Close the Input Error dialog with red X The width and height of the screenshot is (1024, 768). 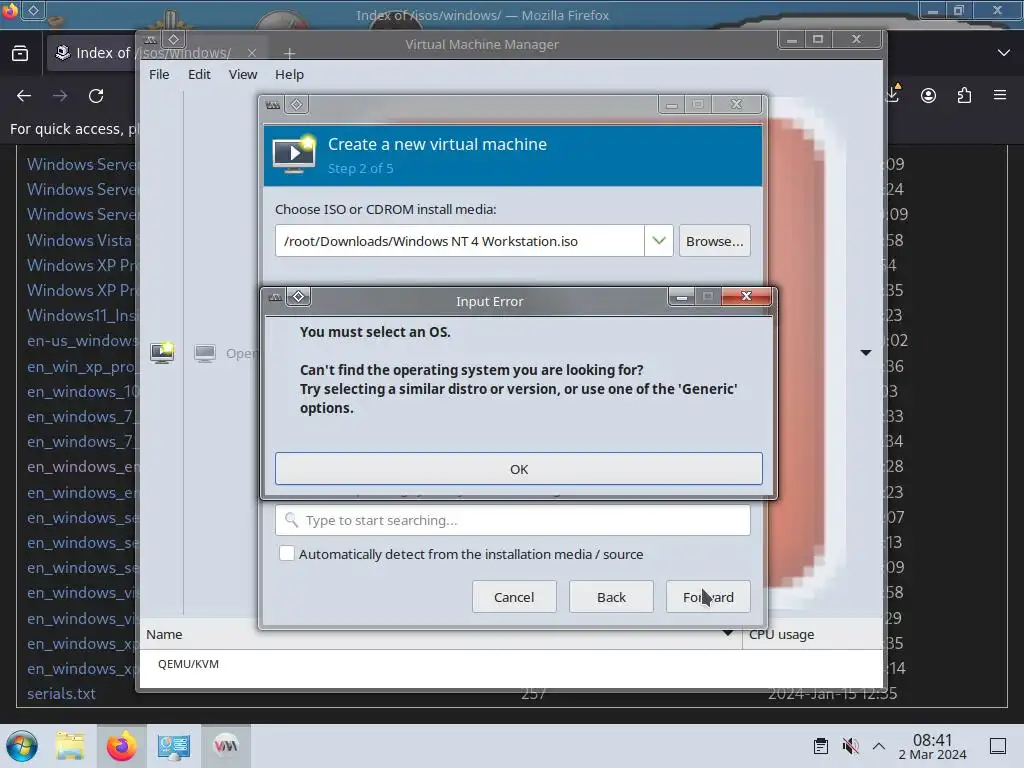click(x=746, y=296)
